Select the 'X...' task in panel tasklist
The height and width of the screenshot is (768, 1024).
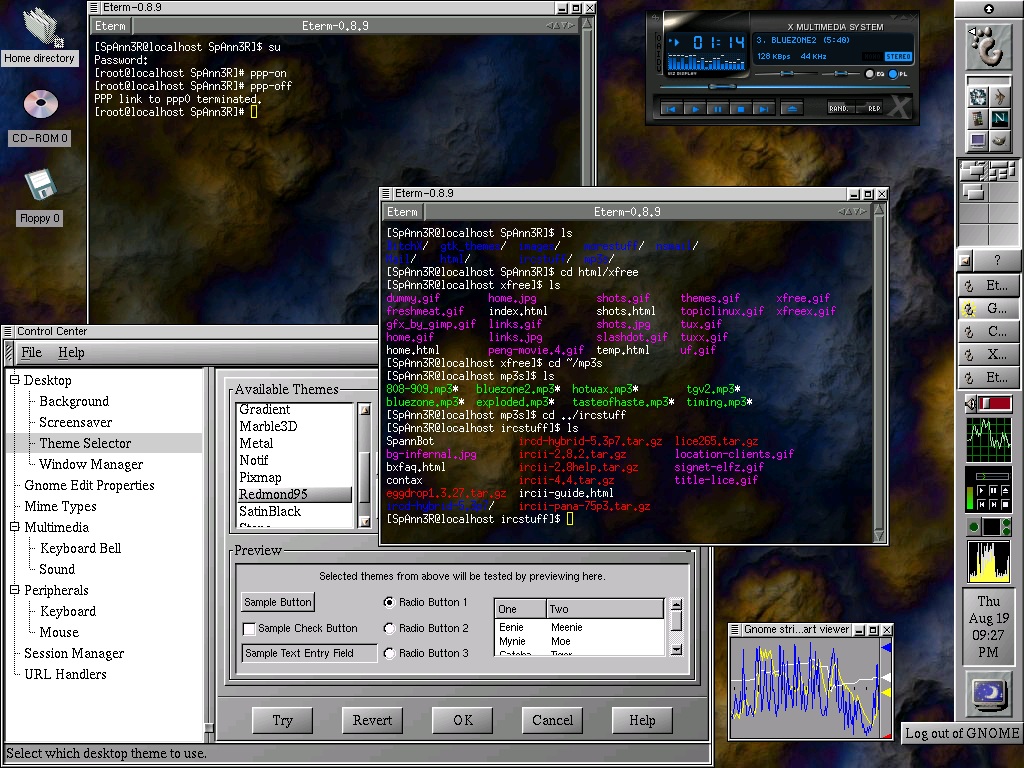click(988, 355)
